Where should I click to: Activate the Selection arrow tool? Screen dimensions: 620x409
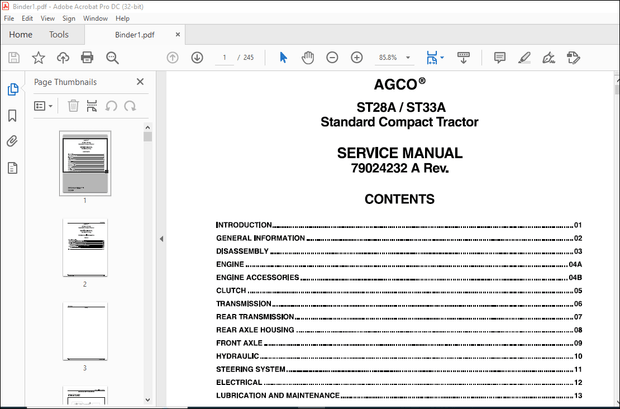[283, 58]
